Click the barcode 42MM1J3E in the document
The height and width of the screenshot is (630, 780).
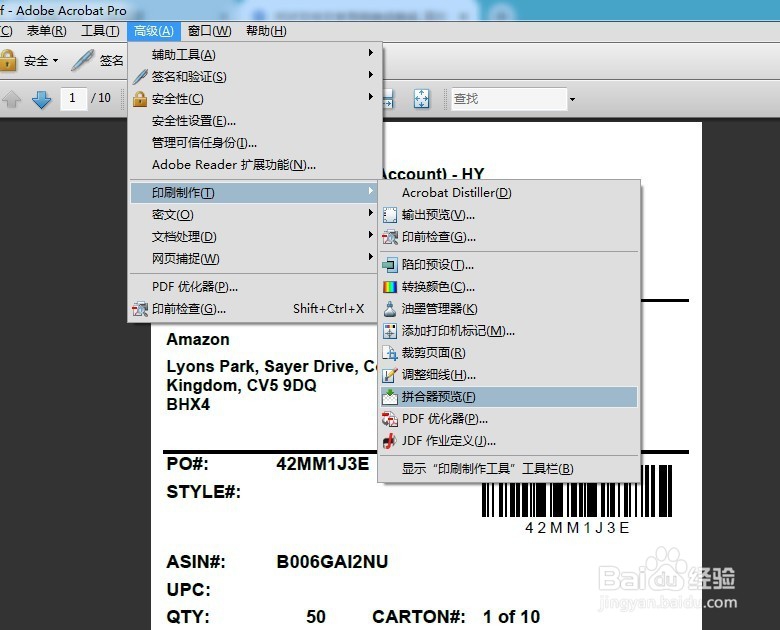tap(577, 491)
